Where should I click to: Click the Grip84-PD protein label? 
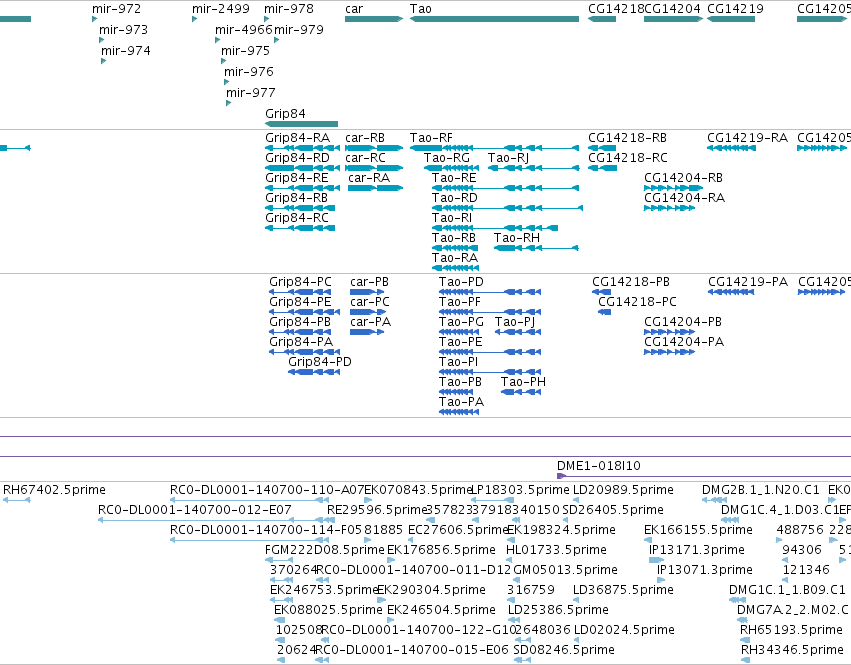320,362
